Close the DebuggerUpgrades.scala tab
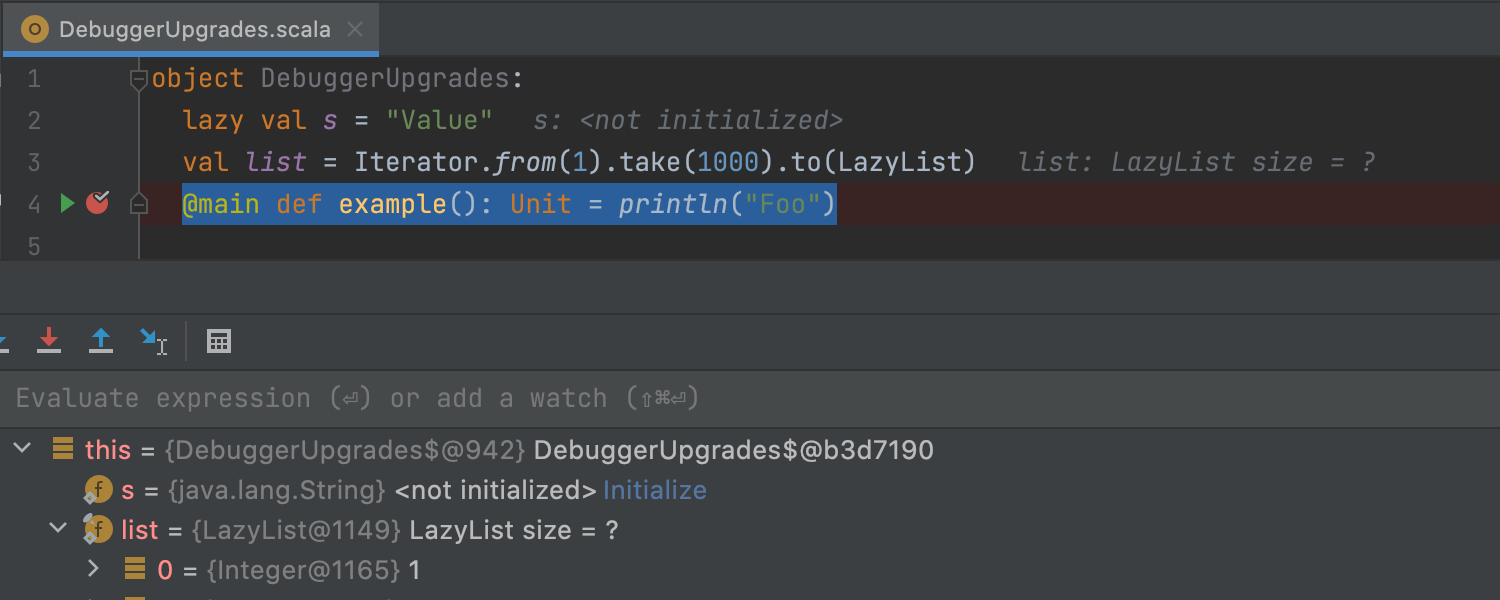The height and width of the screenshot is (600, 1500). coord(354,29)
